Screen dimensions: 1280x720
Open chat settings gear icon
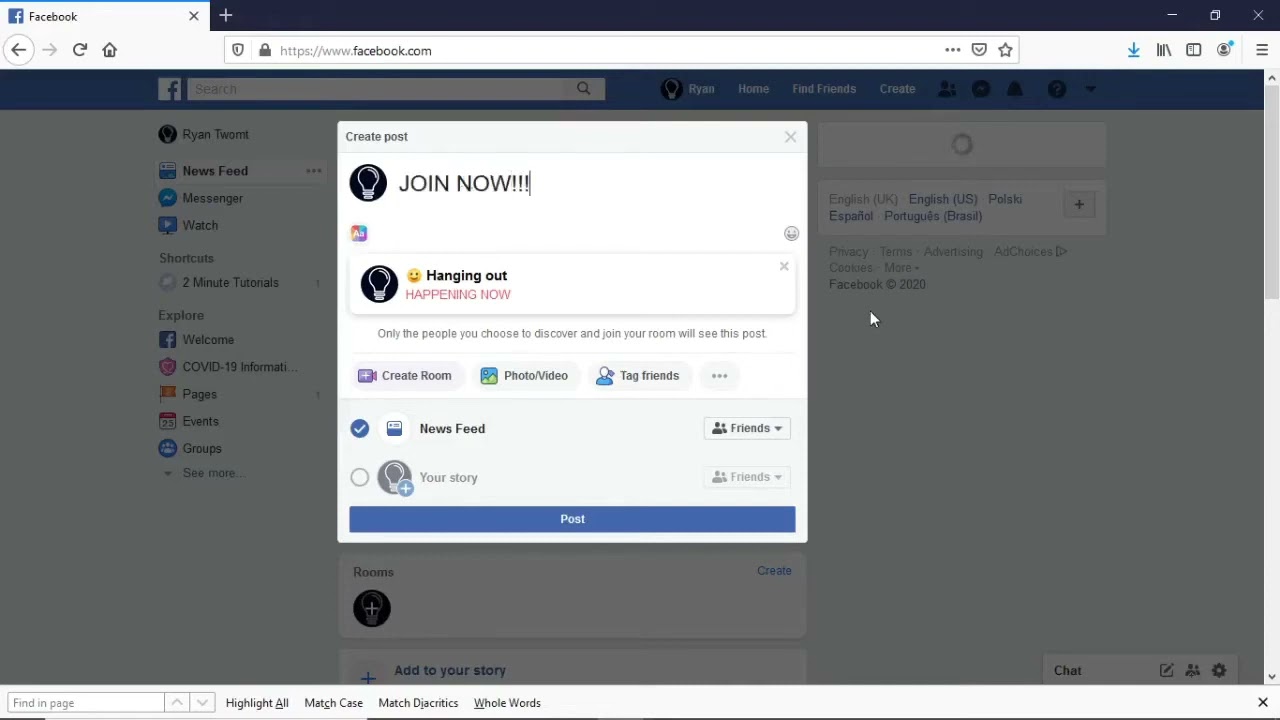click(x=1219, y=671)
